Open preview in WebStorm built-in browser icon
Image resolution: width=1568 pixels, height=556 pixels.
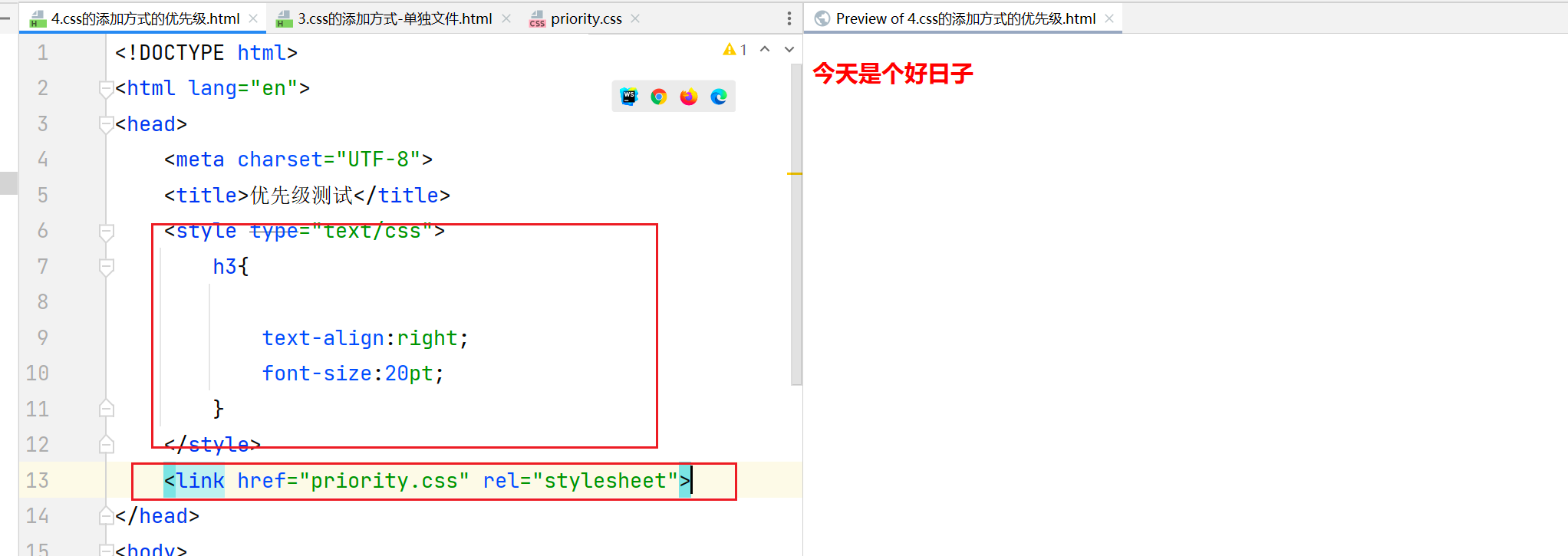pyautogui.click(x=629, y=97)
